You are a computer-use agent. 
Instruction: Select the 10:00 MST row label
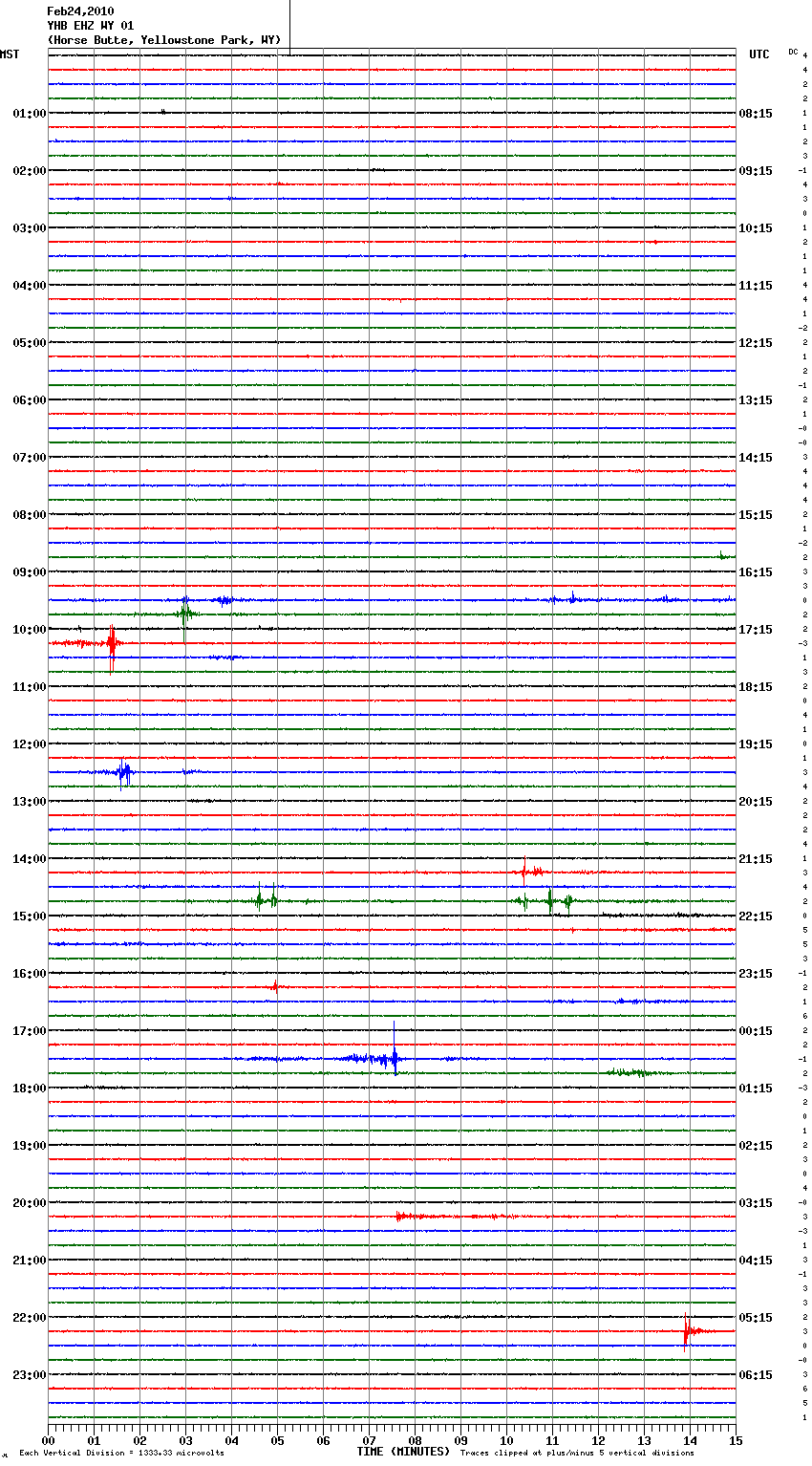coord(30,630)
